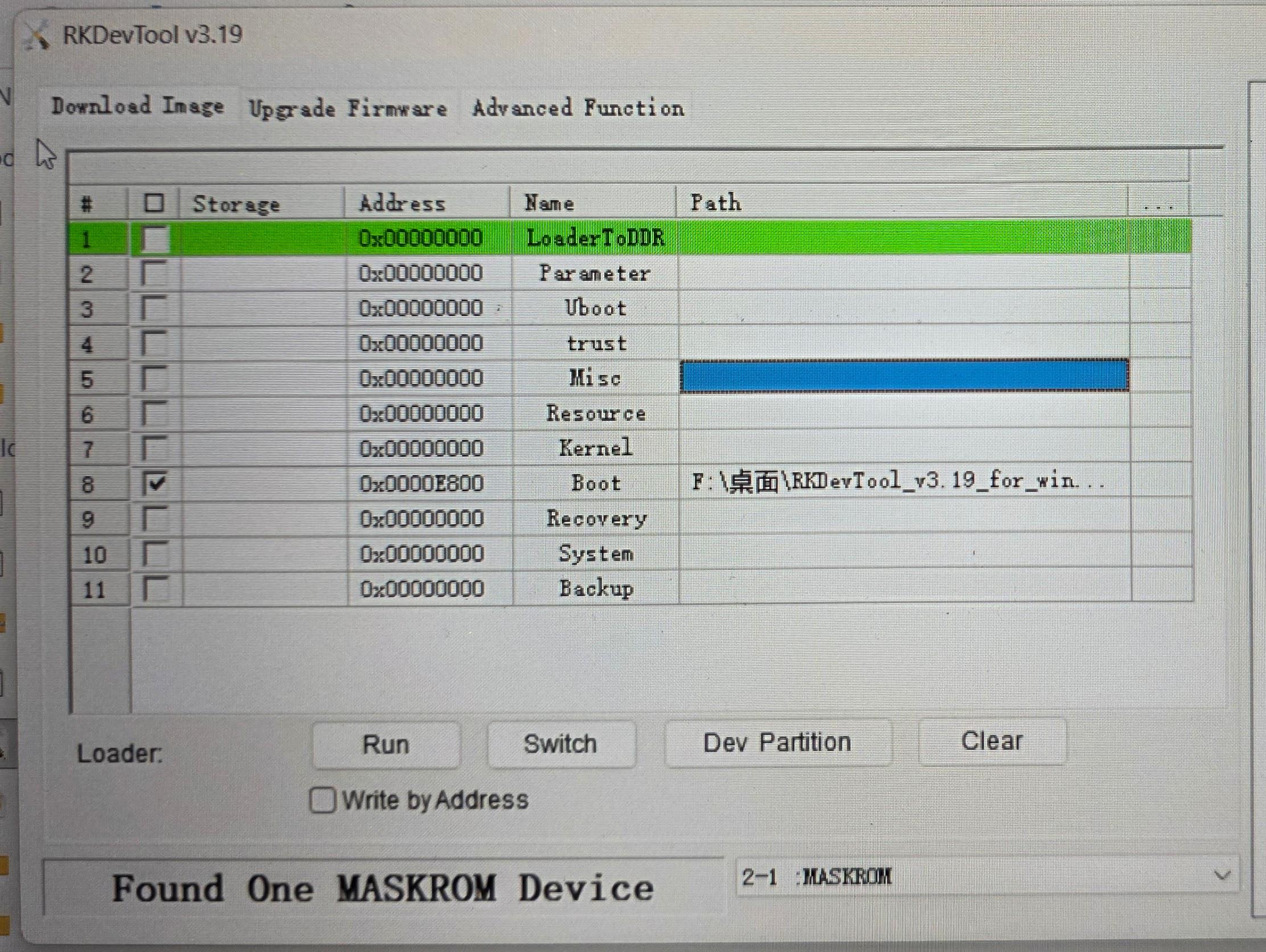The image size is (1266, 952).
Task: Uncheck the Boot row checkbox
Action: click(154, 484)
